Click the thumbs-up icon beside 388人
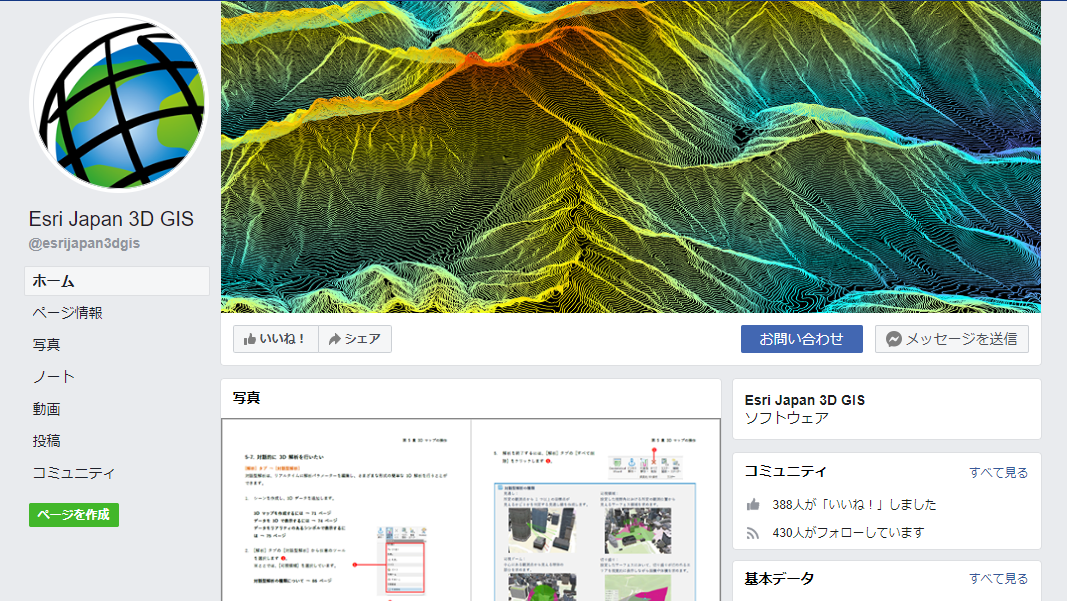 point(753,505)
